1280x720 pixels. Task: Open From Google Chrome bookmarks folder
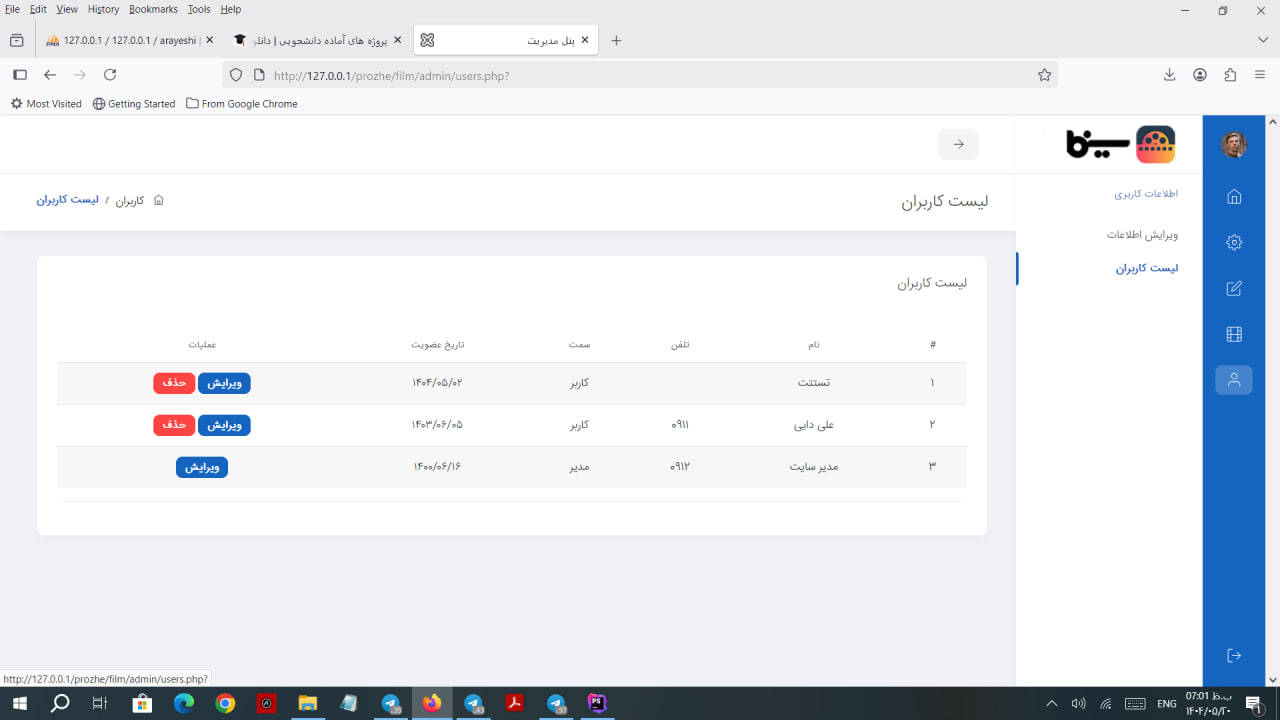pos(242,104)
